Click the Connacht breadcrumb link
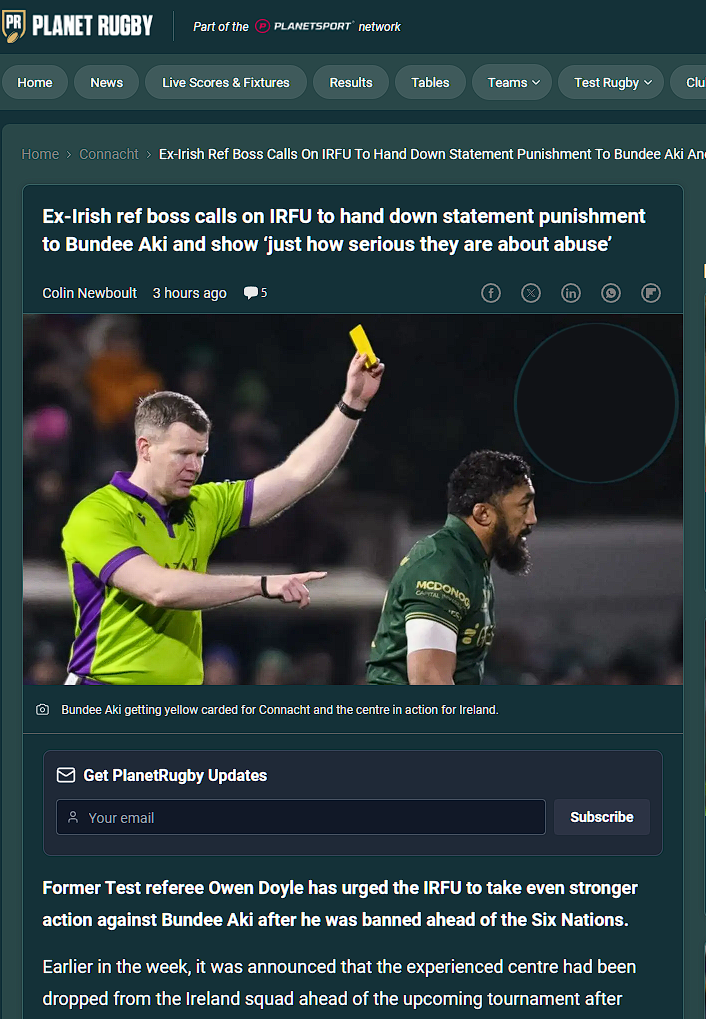 tap(109, 154)
